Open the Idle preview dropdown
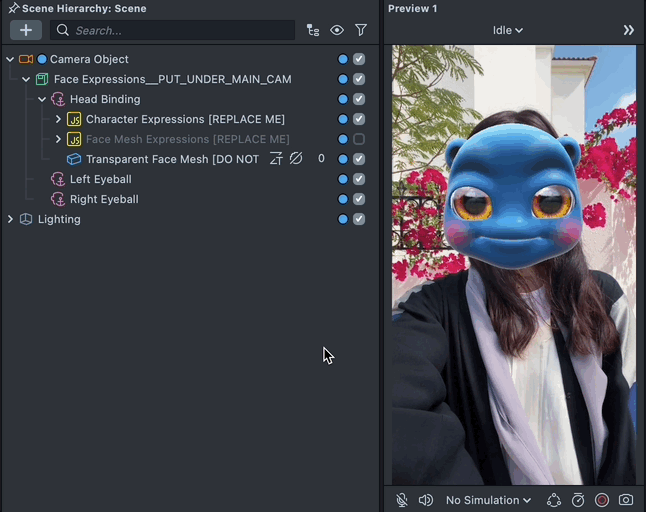 (508, 30)
